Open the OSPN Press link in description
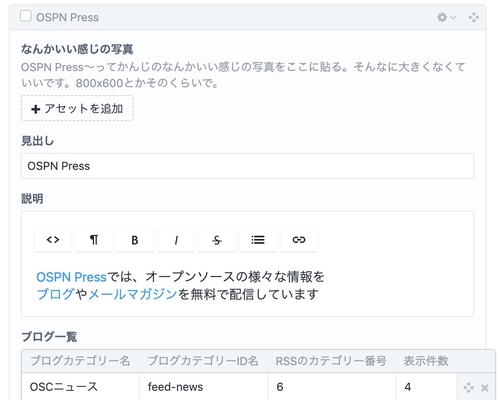The height and width of the screenshot is (400, 500). click(x=71, y=277)
